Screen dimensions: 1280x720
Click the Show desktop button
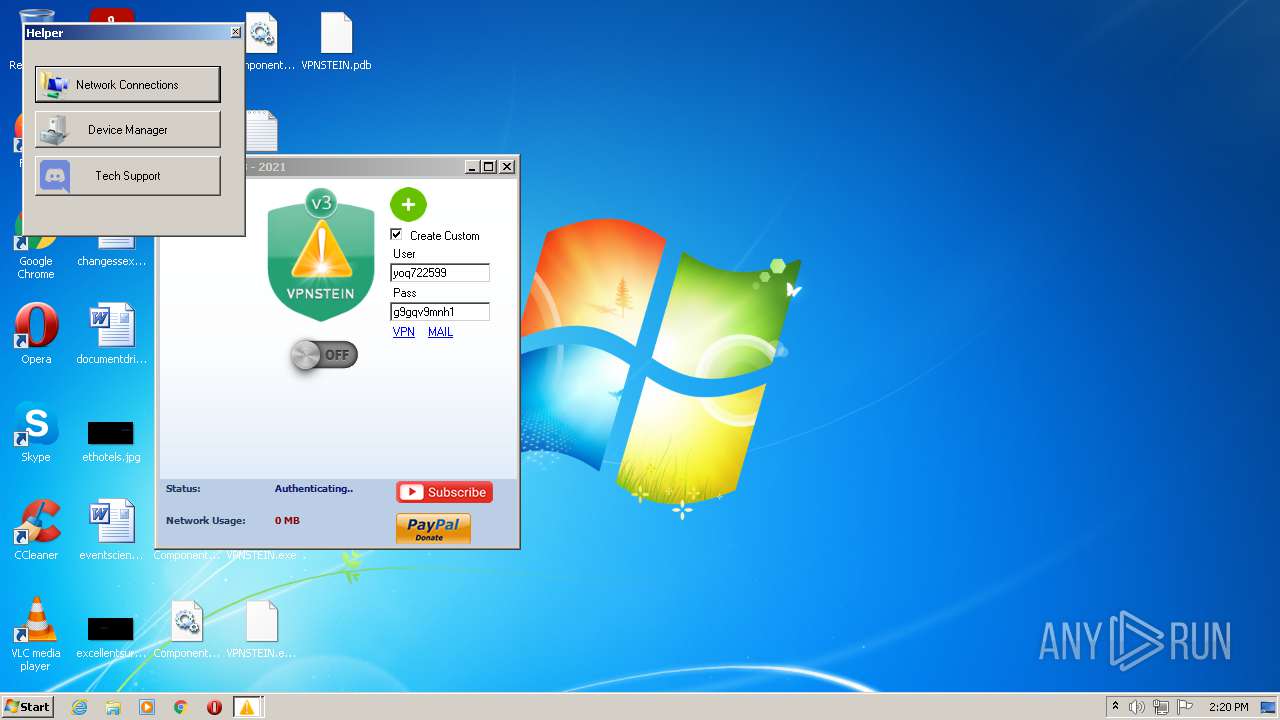(1269, 707)
